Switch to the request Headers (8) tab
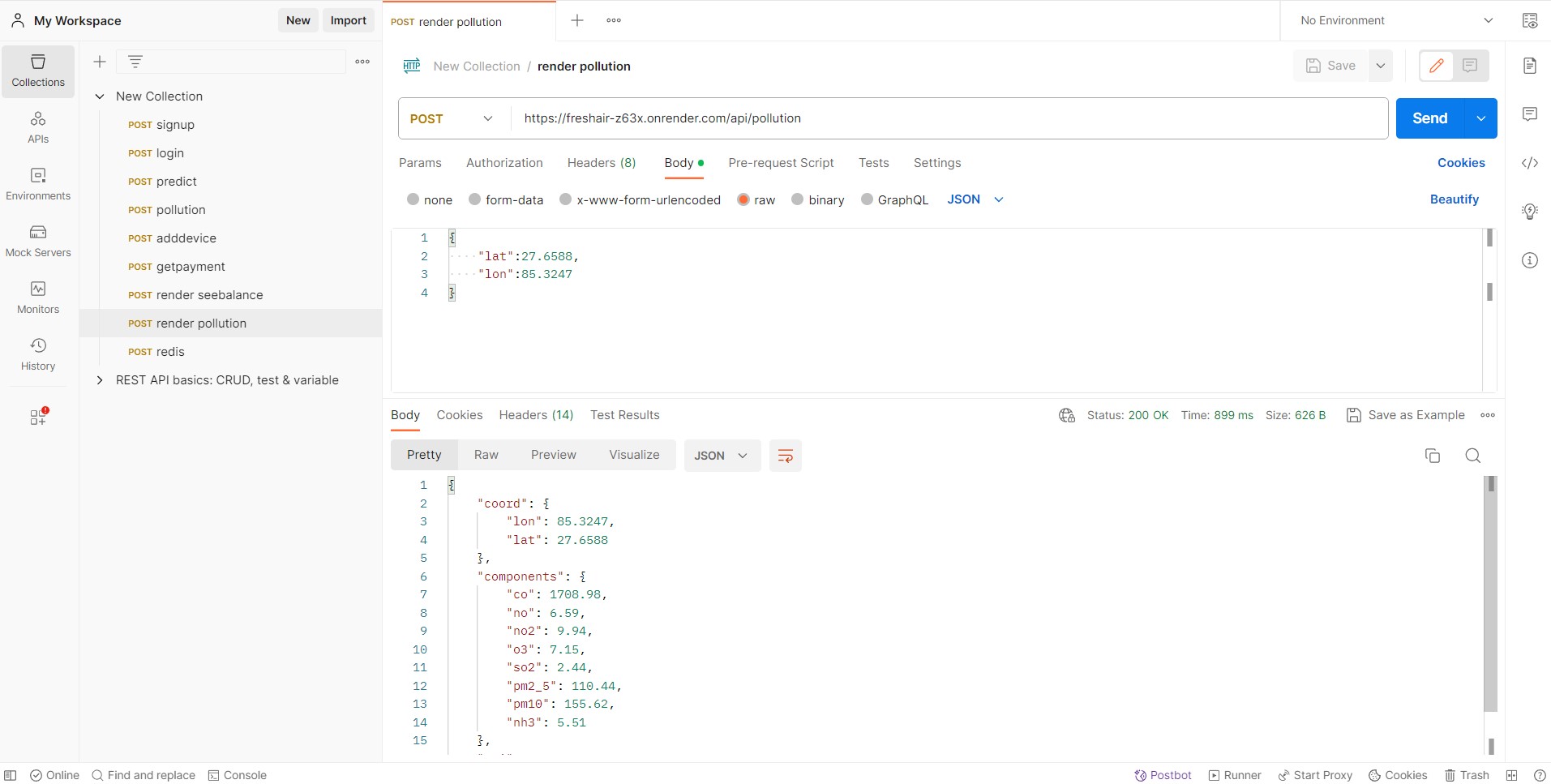 point(602,163)
